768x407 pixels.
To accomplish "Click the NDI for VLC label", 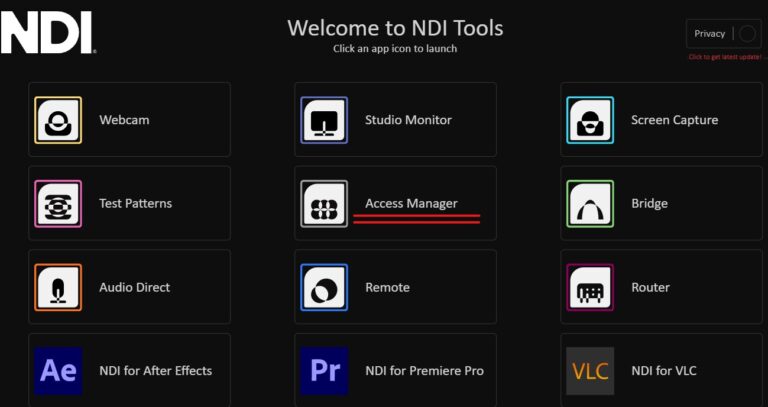I will pyautogui.click(x=664, y=371).
